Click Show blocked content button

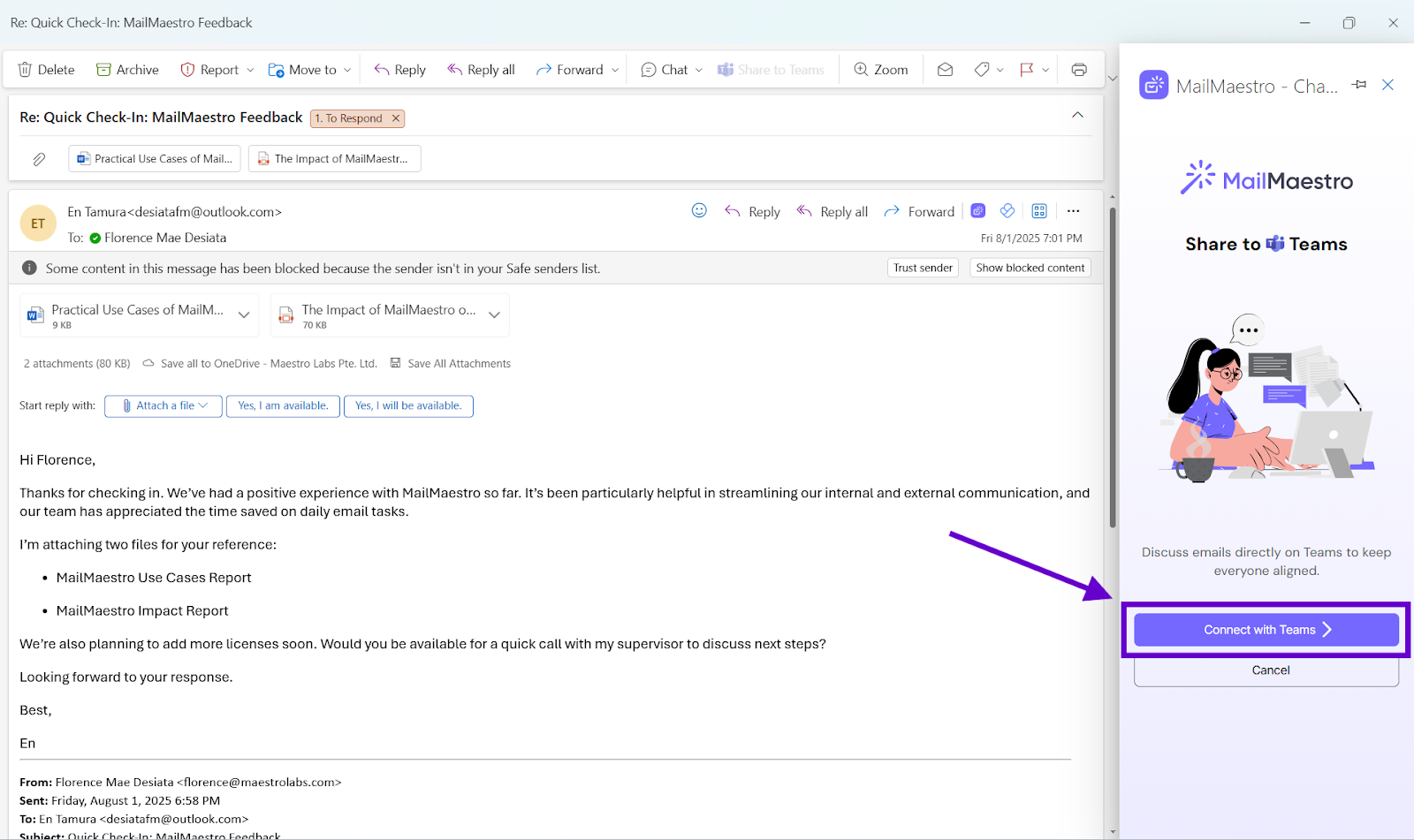point(1030,268)
